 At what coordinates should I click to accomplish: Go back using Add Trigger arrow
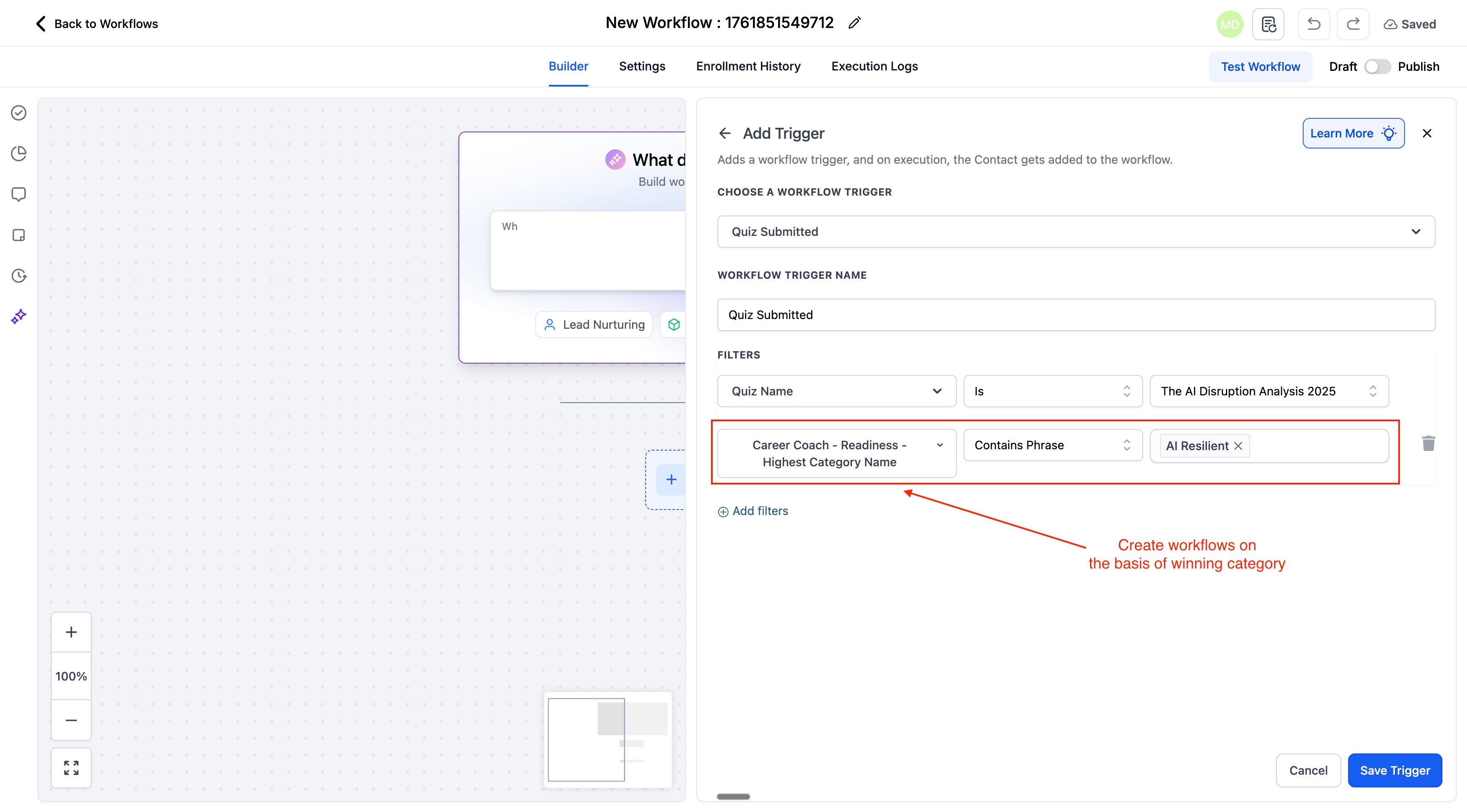coord(725,133)
